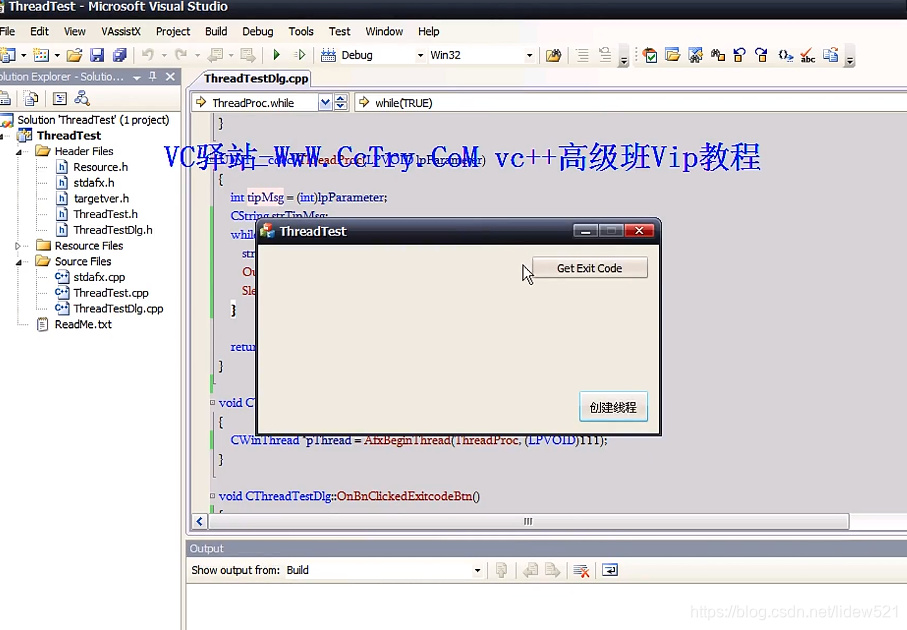Click the Save All toolbar icon
907x630 pixels.
click(120, 56)
